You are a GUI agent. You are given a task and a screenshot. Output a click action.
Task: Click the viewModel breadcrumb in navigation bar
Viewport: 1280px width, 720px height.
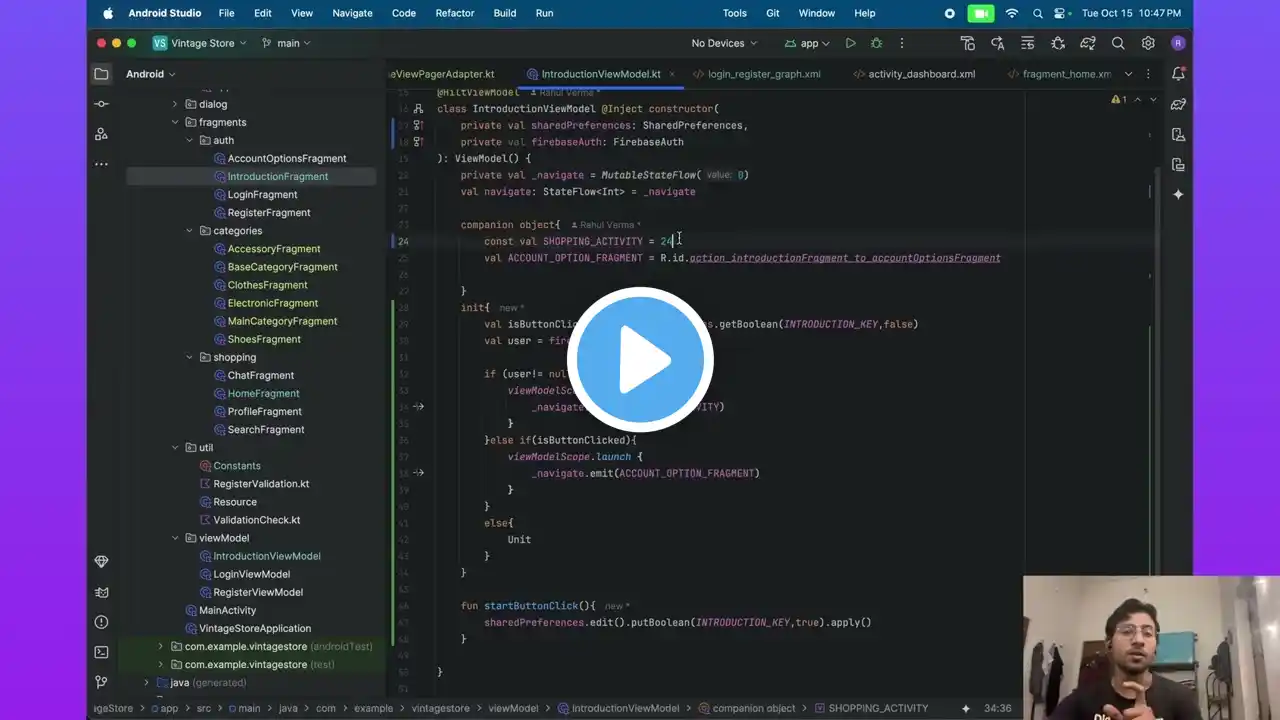(513, 708)
